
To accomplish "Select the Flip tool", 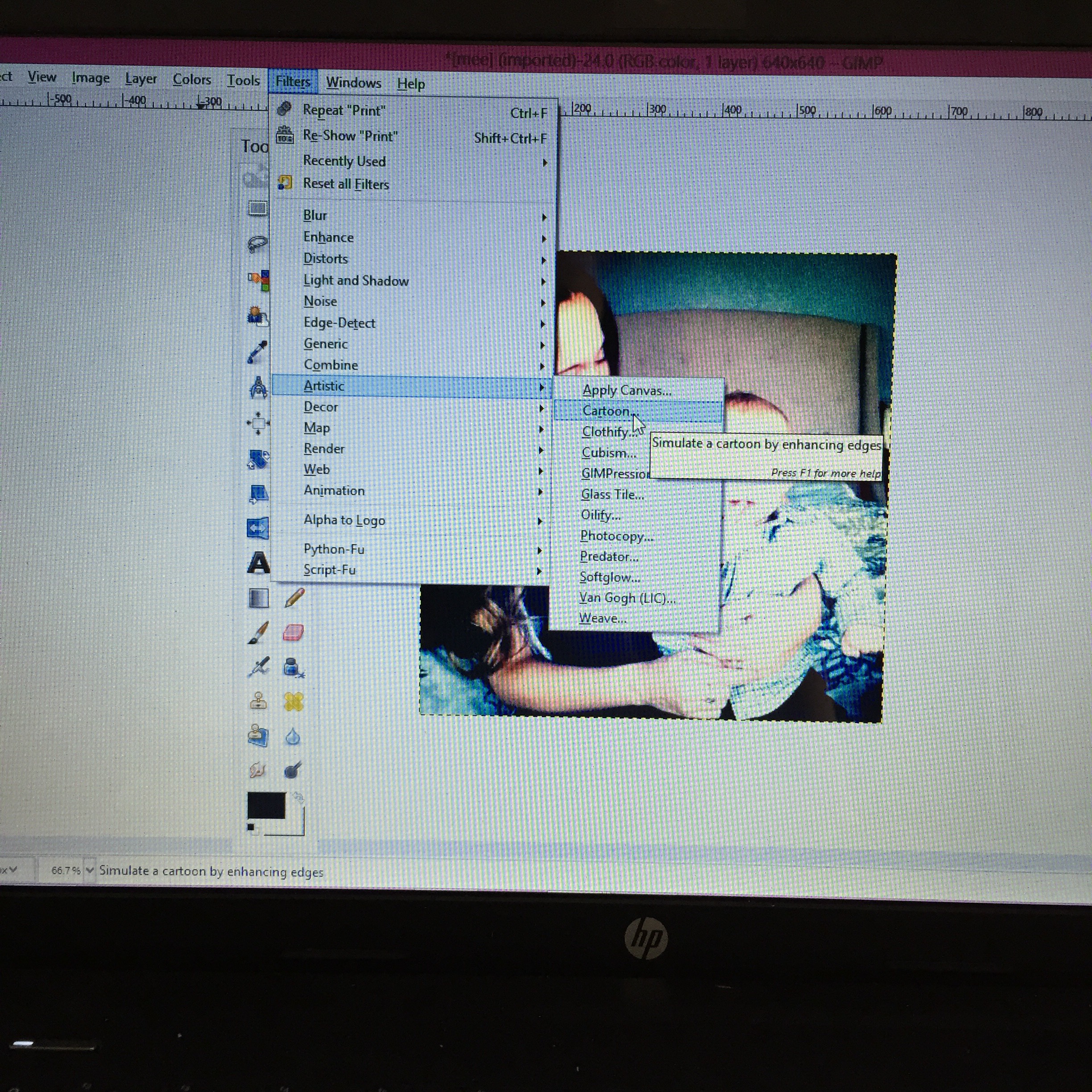I will click(x=258, y=529).
